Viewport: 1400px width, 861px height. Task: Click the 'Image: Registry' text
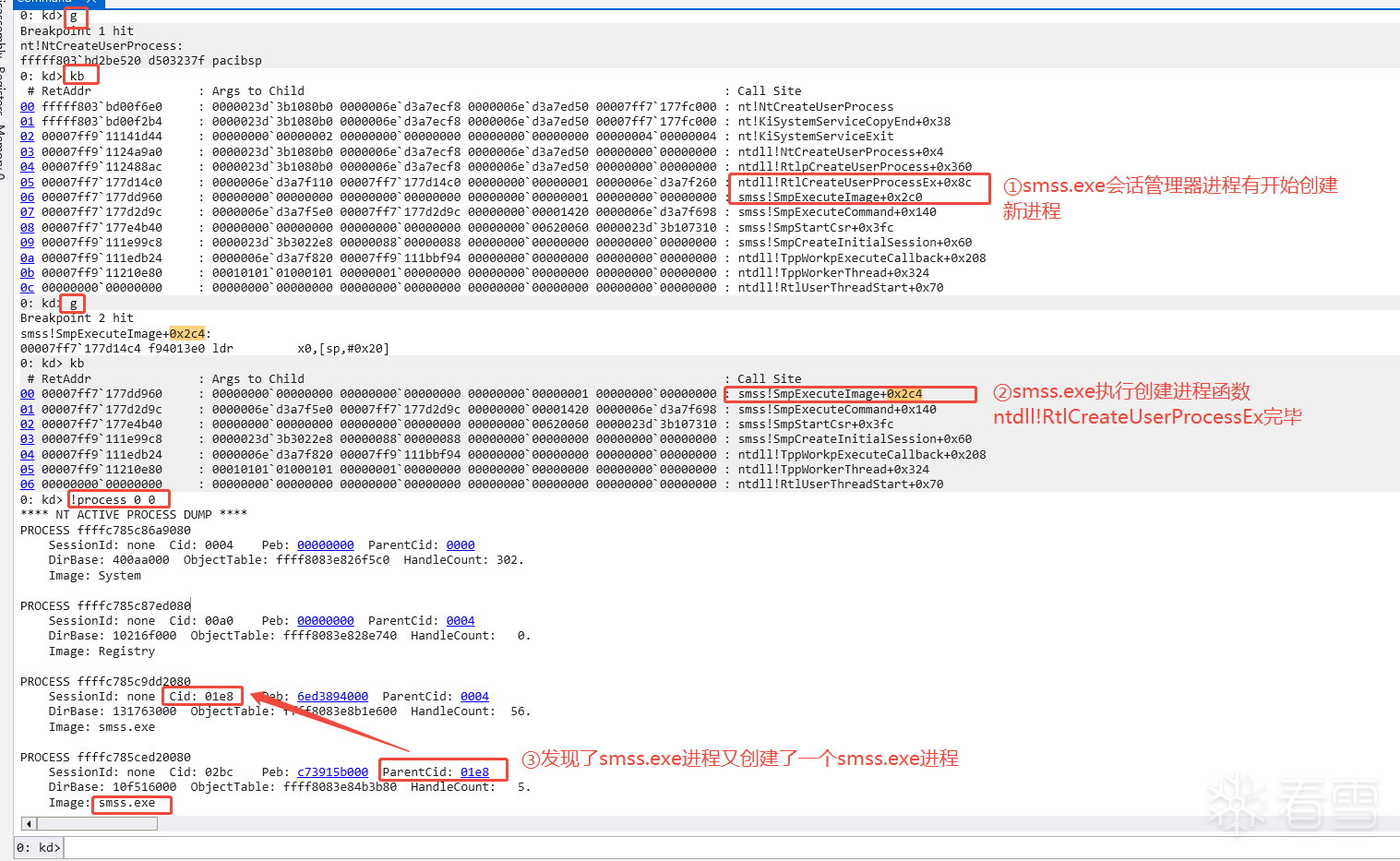click(102, 652)
